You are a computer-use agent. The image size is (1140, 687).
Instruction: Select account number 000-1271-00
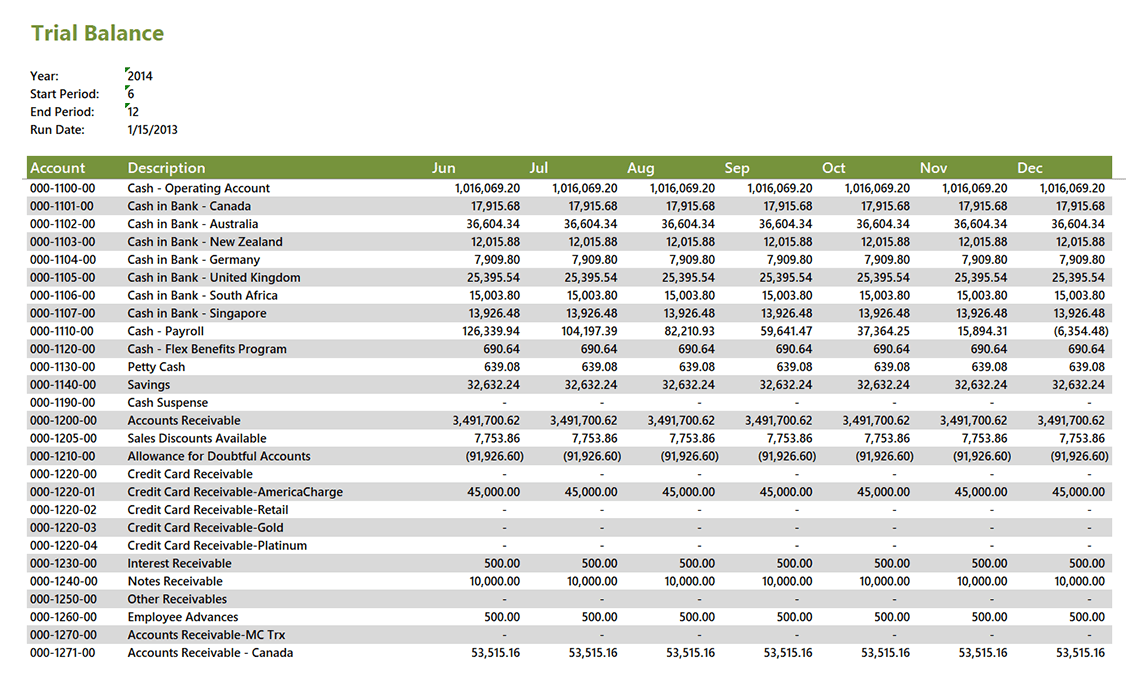click(63, 653)
